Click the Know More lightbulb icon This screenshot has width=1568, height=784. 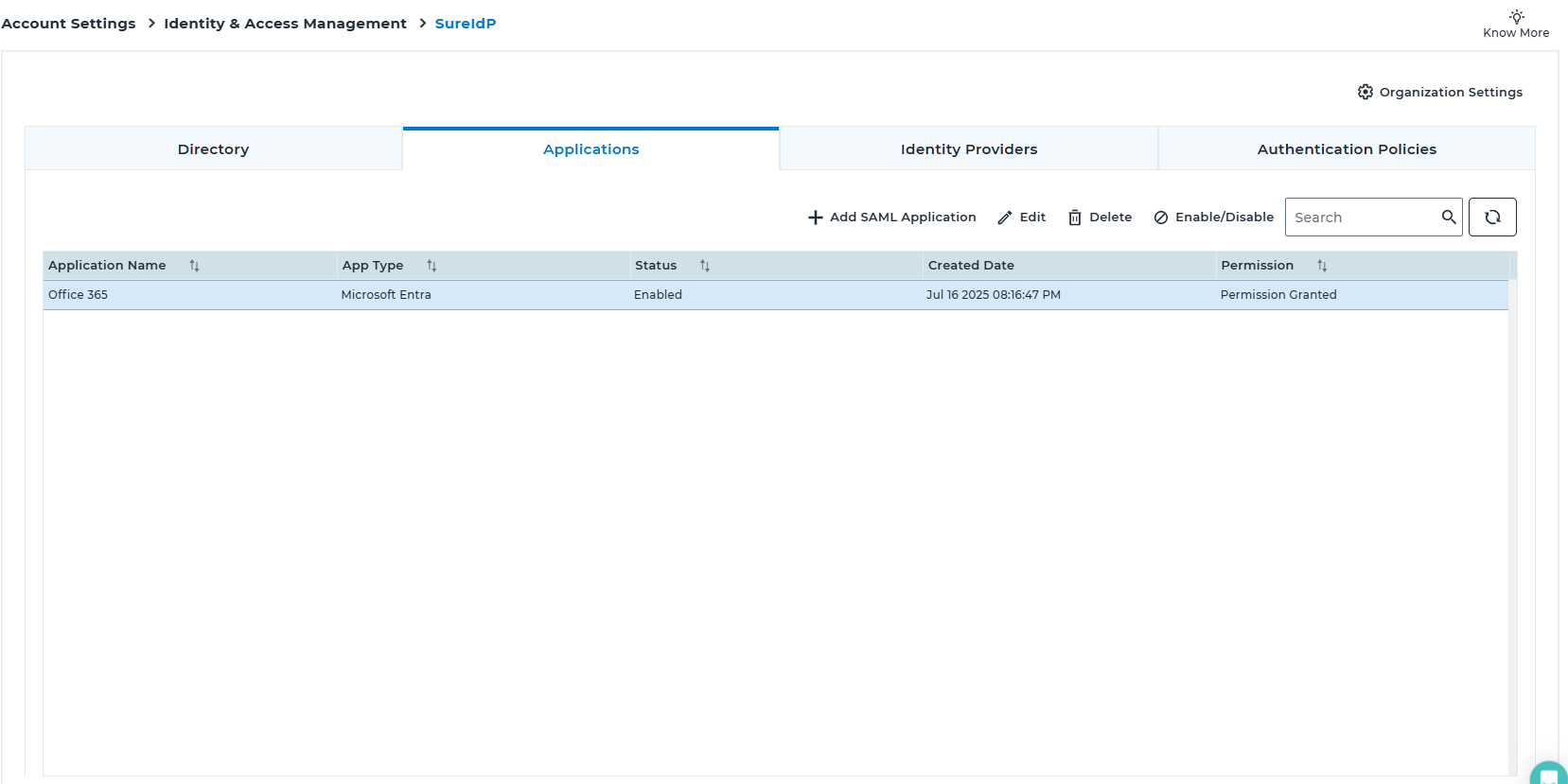pos(1516,17)
